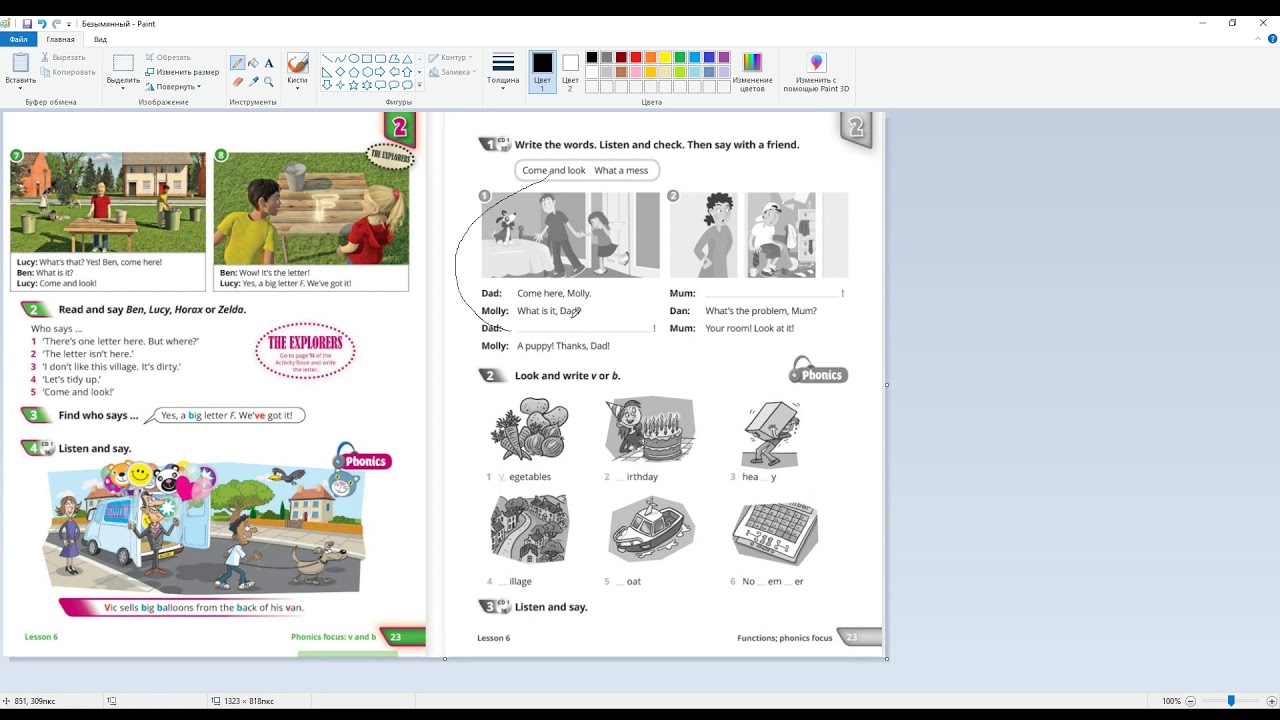Open the Paste (Вставить) dropdown arrow
The height and width of the screenshot is (720, 1280).
[x=20, y=88]
